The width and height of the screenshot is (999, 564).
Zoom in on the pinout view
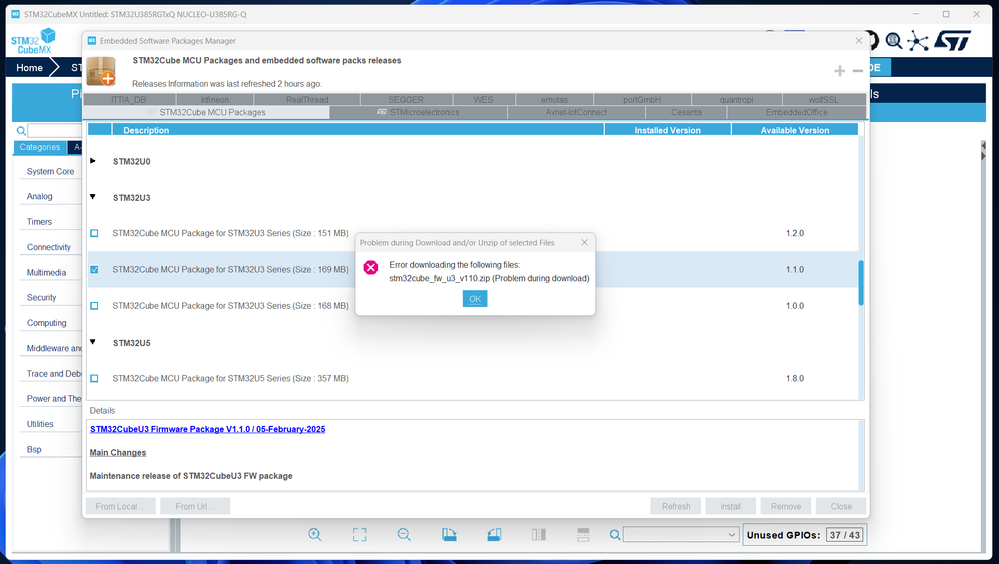click(x=315, y=535)
